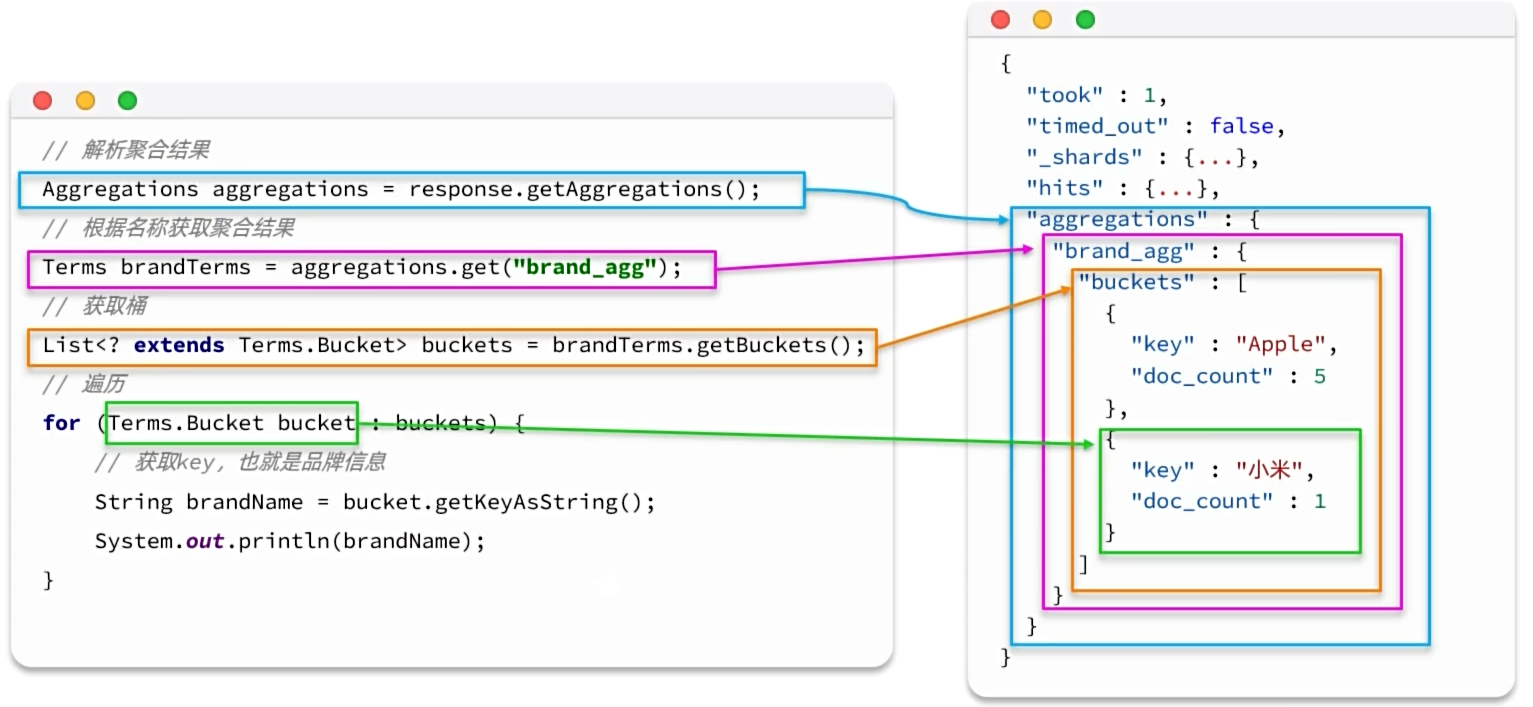The width and height of the screenshot is (1533, 707).
Task: Click the yellow dot on the JSON response window
Action: point(1042,20)
